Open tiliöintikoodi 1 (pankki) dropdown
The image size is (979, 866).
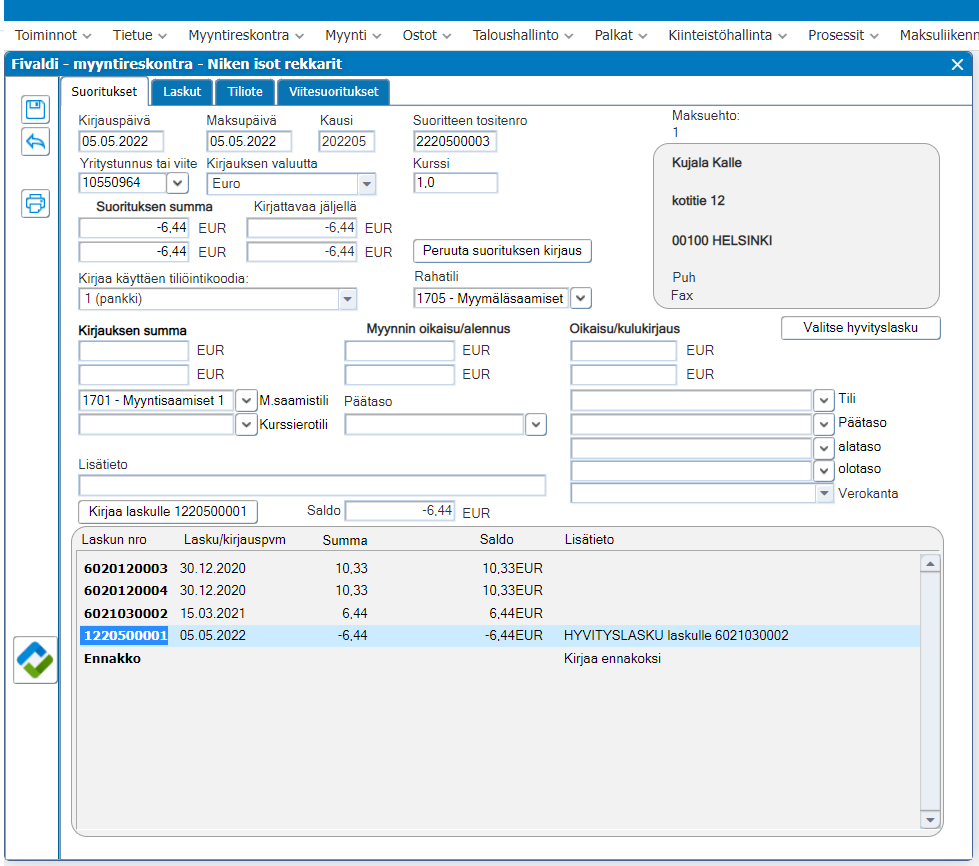(x=347, y=299)
